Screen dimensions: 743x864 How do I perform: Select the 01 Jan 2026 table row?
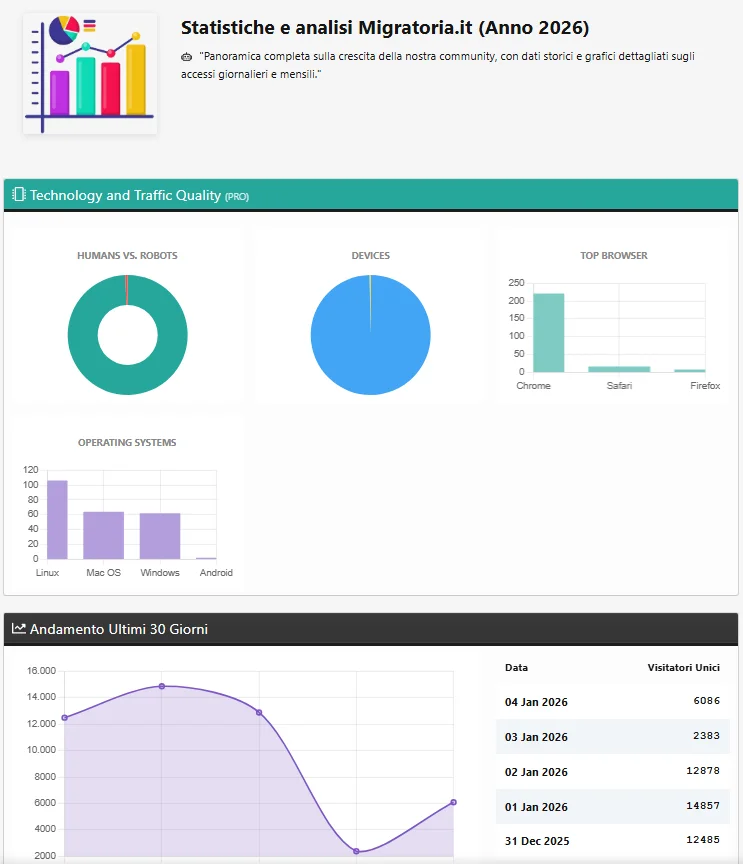point(612,806)
